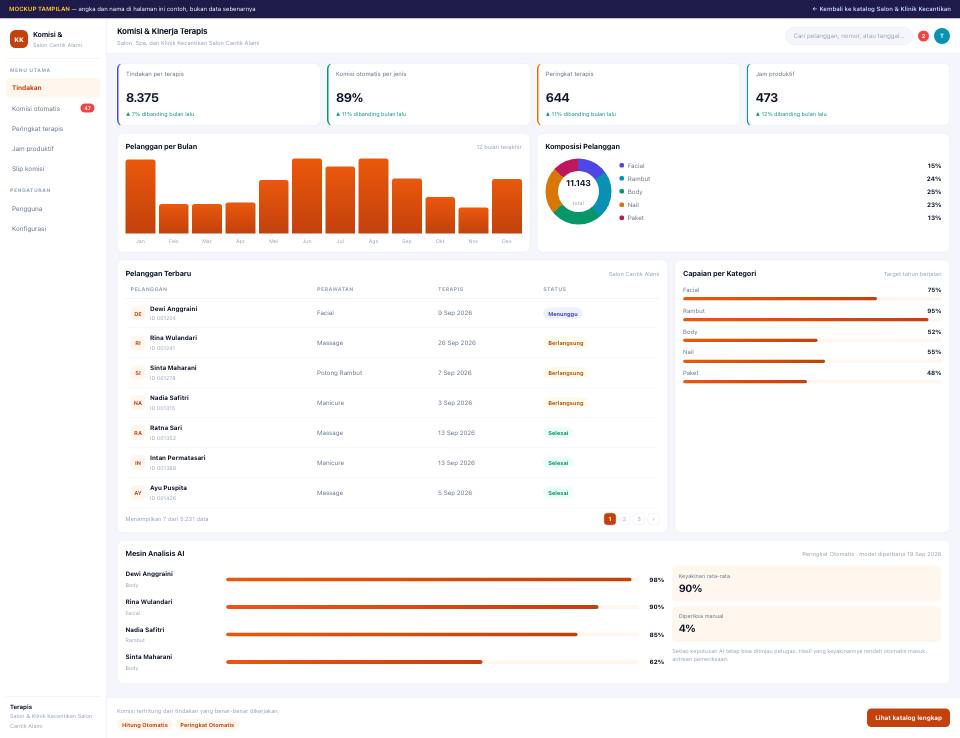
Task: Click the Diperiksa manual 4% box
Action: tap(806, 623)
